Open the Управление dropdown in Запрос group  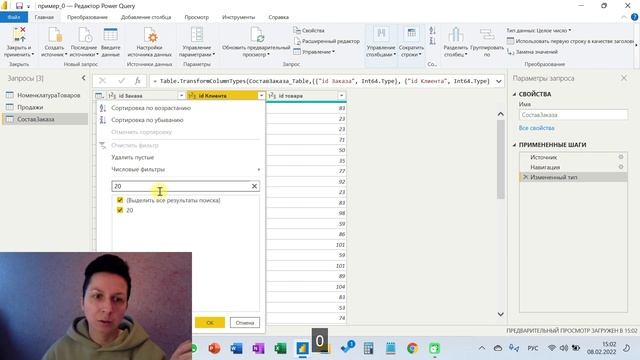click(x=314, y=52)
